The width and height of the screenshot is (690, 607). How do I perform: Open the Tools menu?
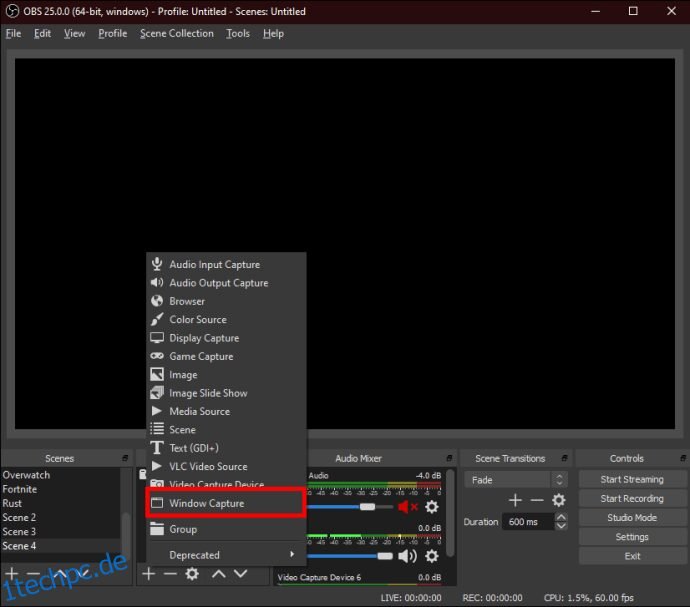[x=238, y=33]
